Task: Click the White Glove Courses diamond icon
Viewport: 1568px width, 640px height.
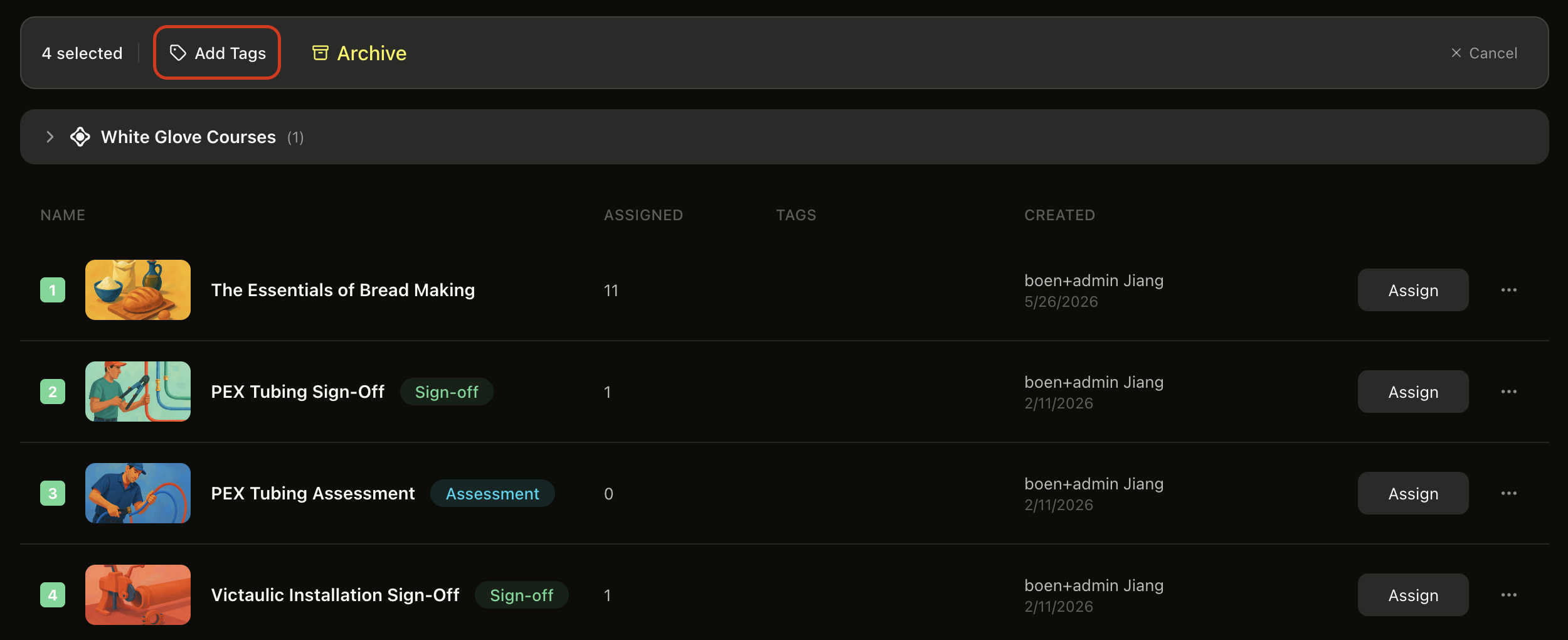Action: tap(80, 137)
